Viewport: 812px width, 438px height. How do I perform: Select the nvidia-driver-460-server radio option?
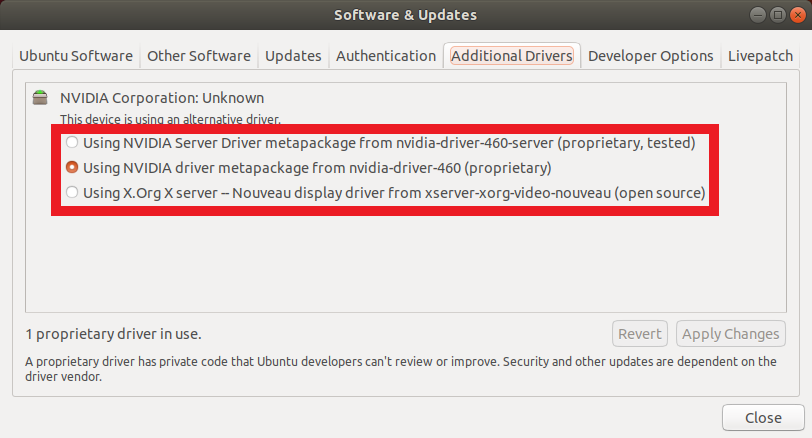(x=72, y=143)
